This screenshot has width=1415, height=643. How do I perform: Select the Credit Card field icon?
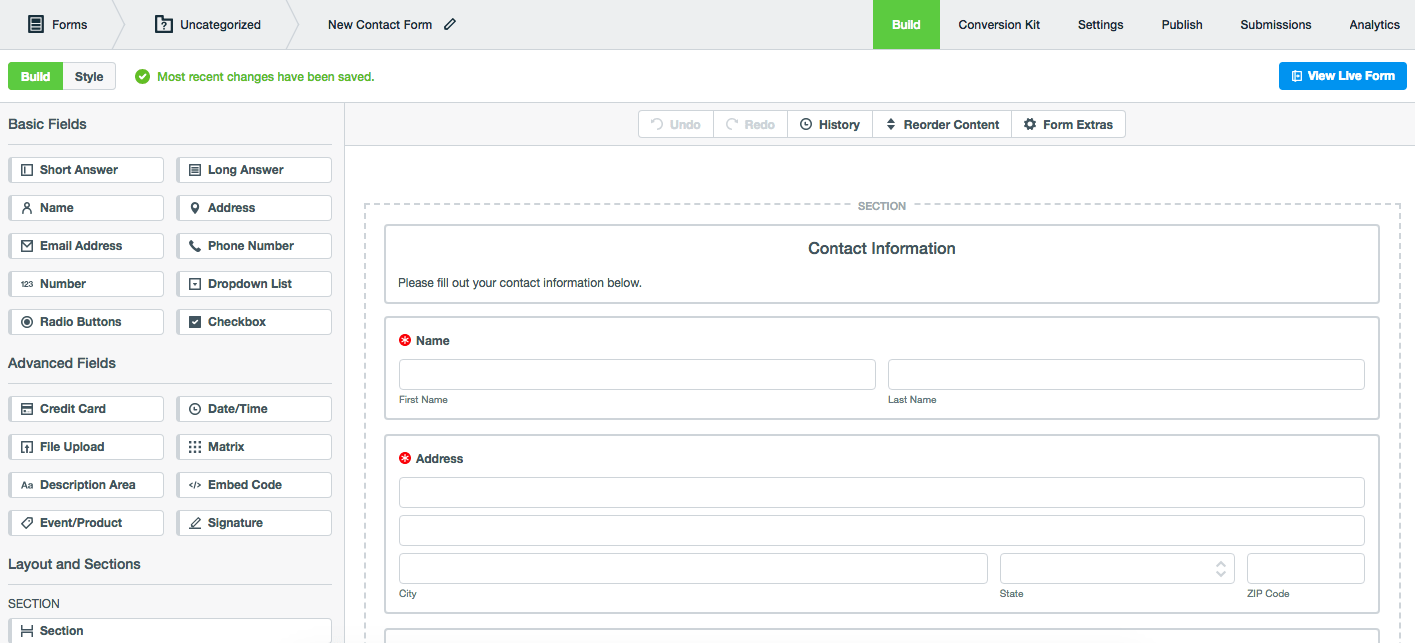tap(86, 408)
